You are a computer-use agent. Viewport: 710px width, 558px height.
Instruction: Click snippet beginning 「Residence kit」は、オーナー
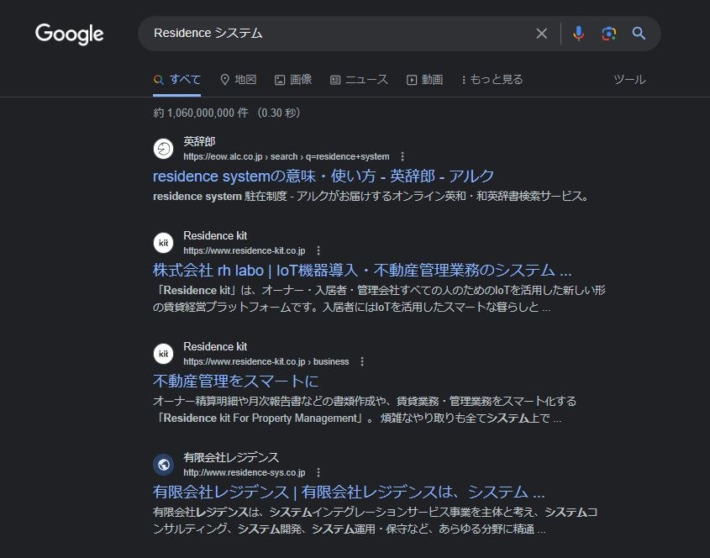point(379,298)
